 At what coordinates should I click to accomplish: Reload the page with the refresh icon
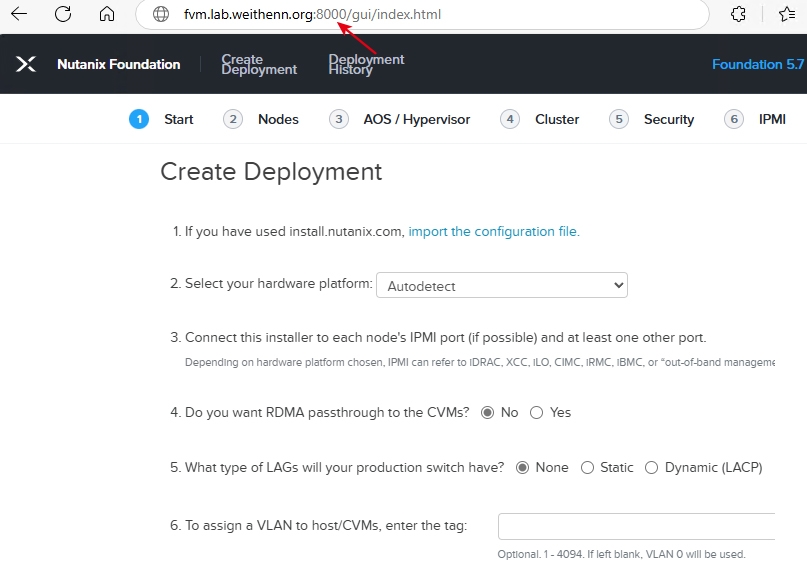pos(63,14)
